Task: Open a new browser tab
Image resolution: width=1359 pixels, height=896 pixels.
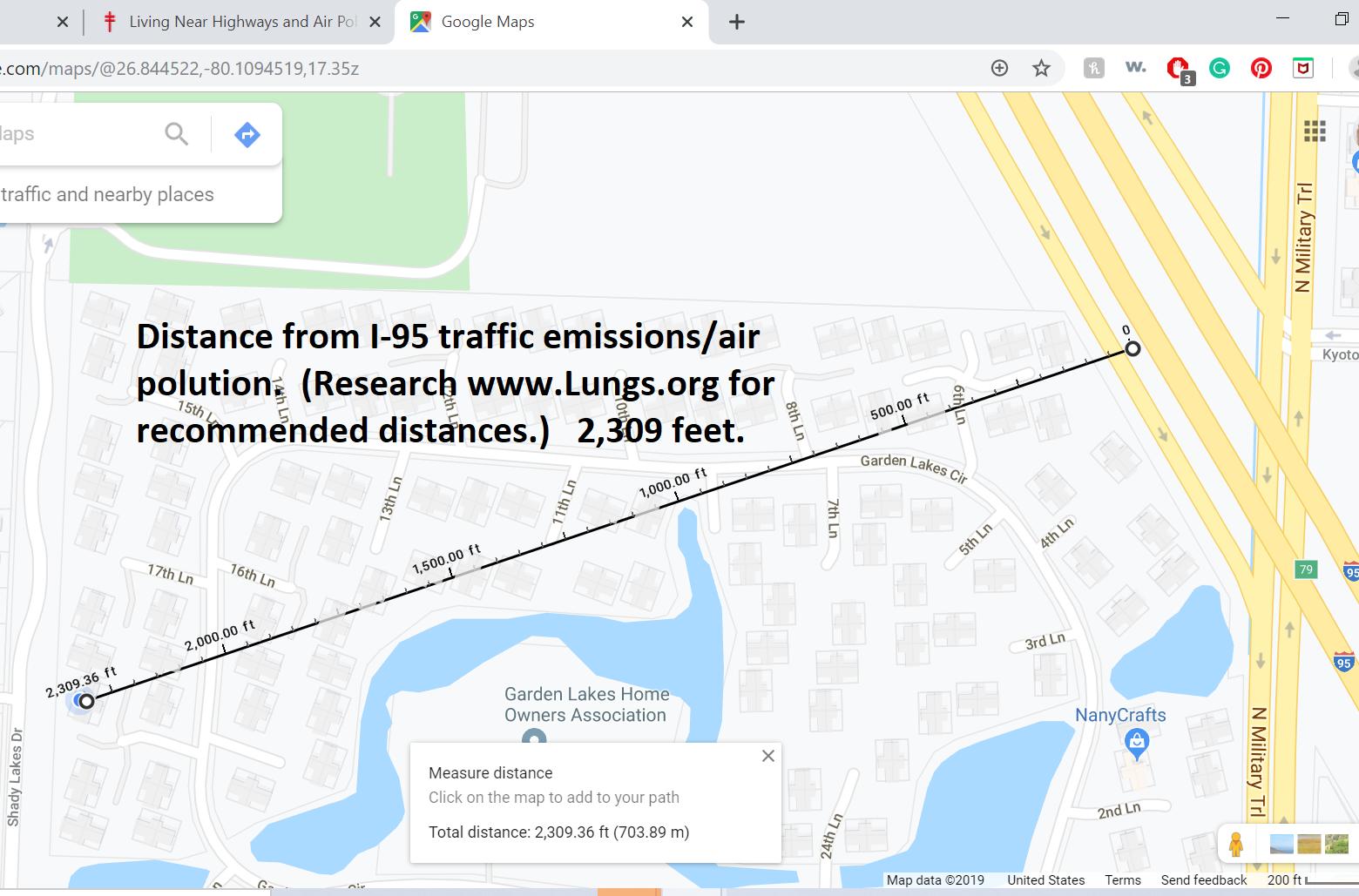Action: 737,22
